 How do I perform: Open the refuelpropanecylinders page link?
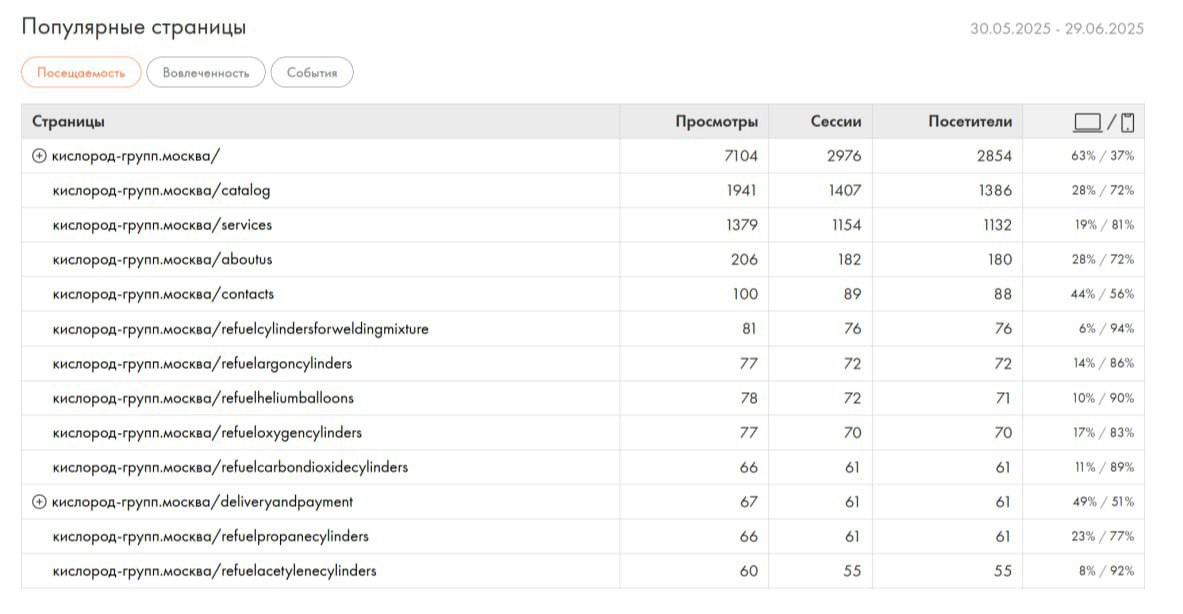pos(210,537)
